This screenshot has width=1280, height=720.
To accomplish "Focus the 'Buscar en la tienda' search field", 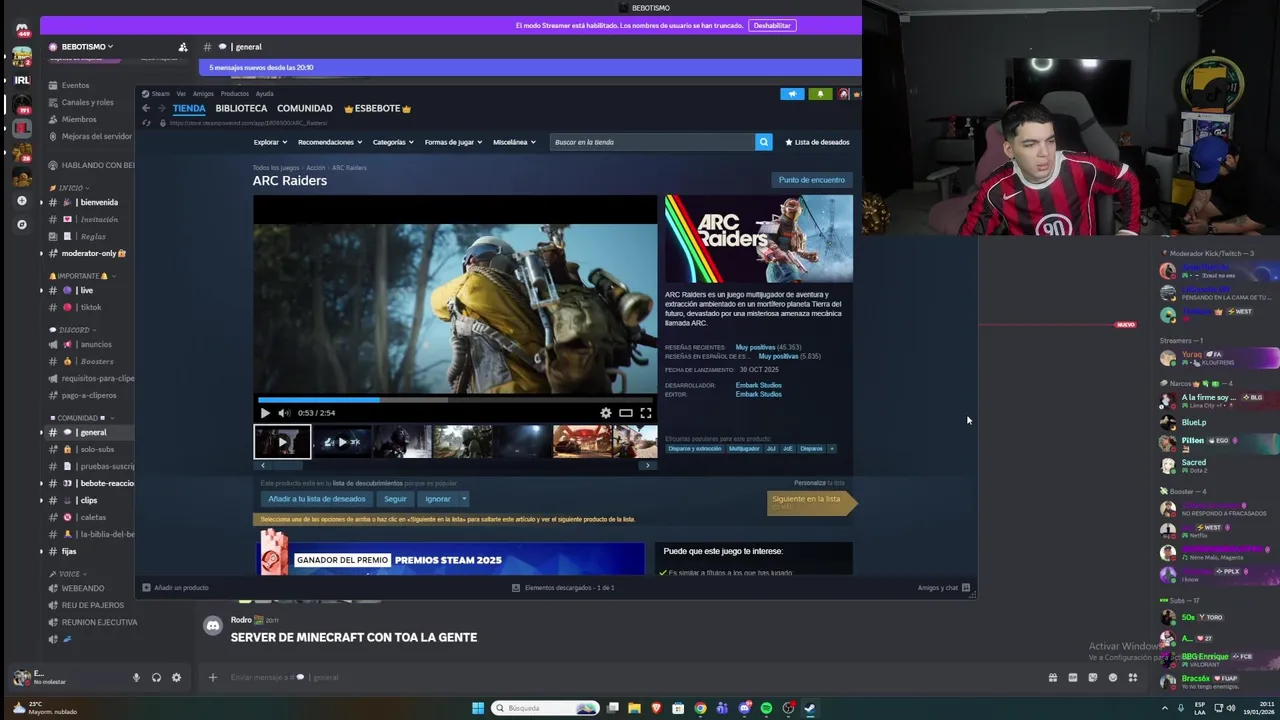I will coord(652,142).
